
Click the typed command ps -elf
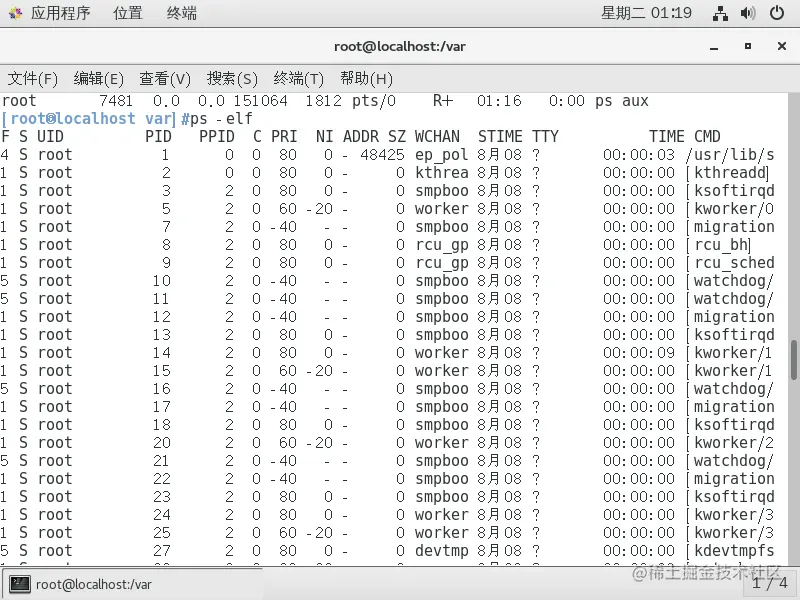pos(221,119)
